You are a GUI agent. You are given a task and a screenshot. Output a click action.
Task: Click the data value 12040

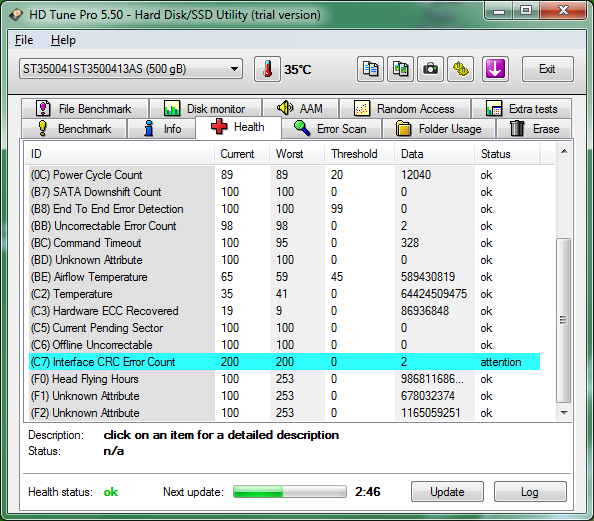click(x=416, y=175)
